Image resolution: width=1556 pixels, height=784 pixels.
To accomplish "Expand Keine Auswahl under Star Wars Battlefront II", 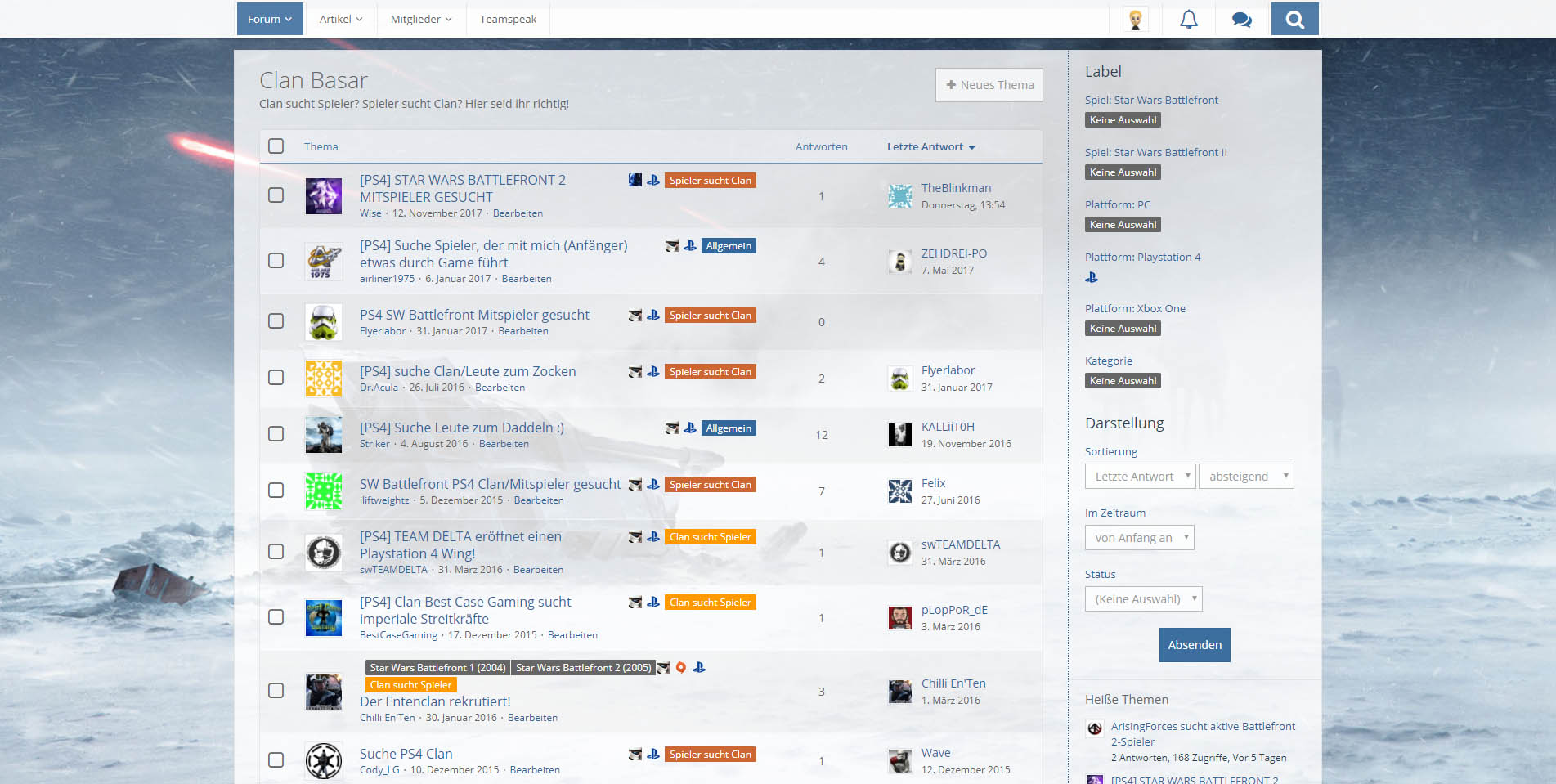I will pyautogui.click(x=1123, y=172).
